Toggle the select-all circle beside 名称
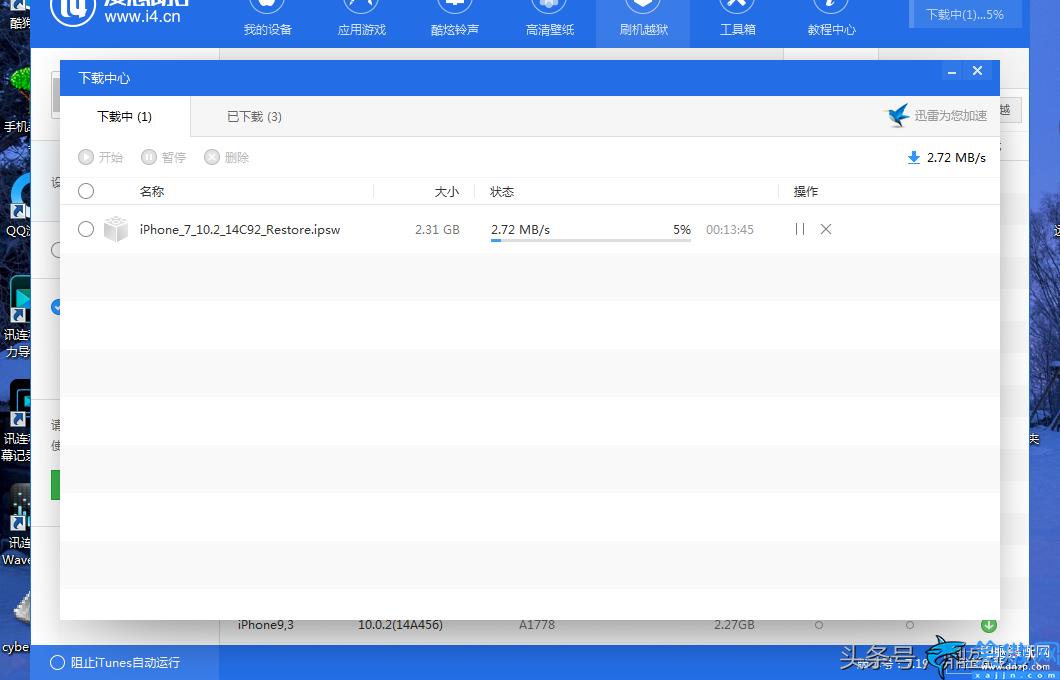The image size is (1060, 680). (x=86, y=191)
